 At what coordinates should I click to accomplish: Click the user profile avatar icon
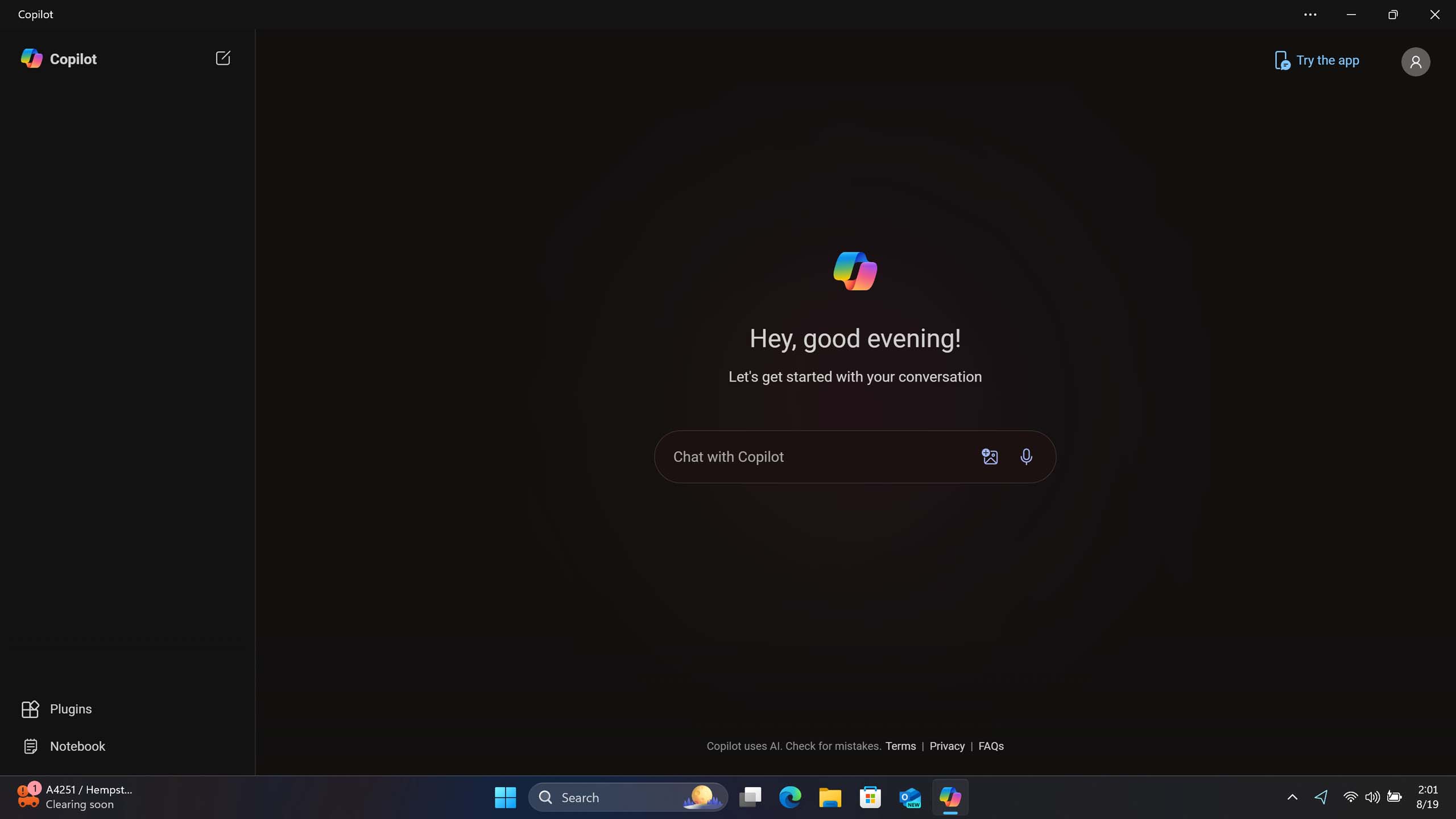(x=1415, y=61)
